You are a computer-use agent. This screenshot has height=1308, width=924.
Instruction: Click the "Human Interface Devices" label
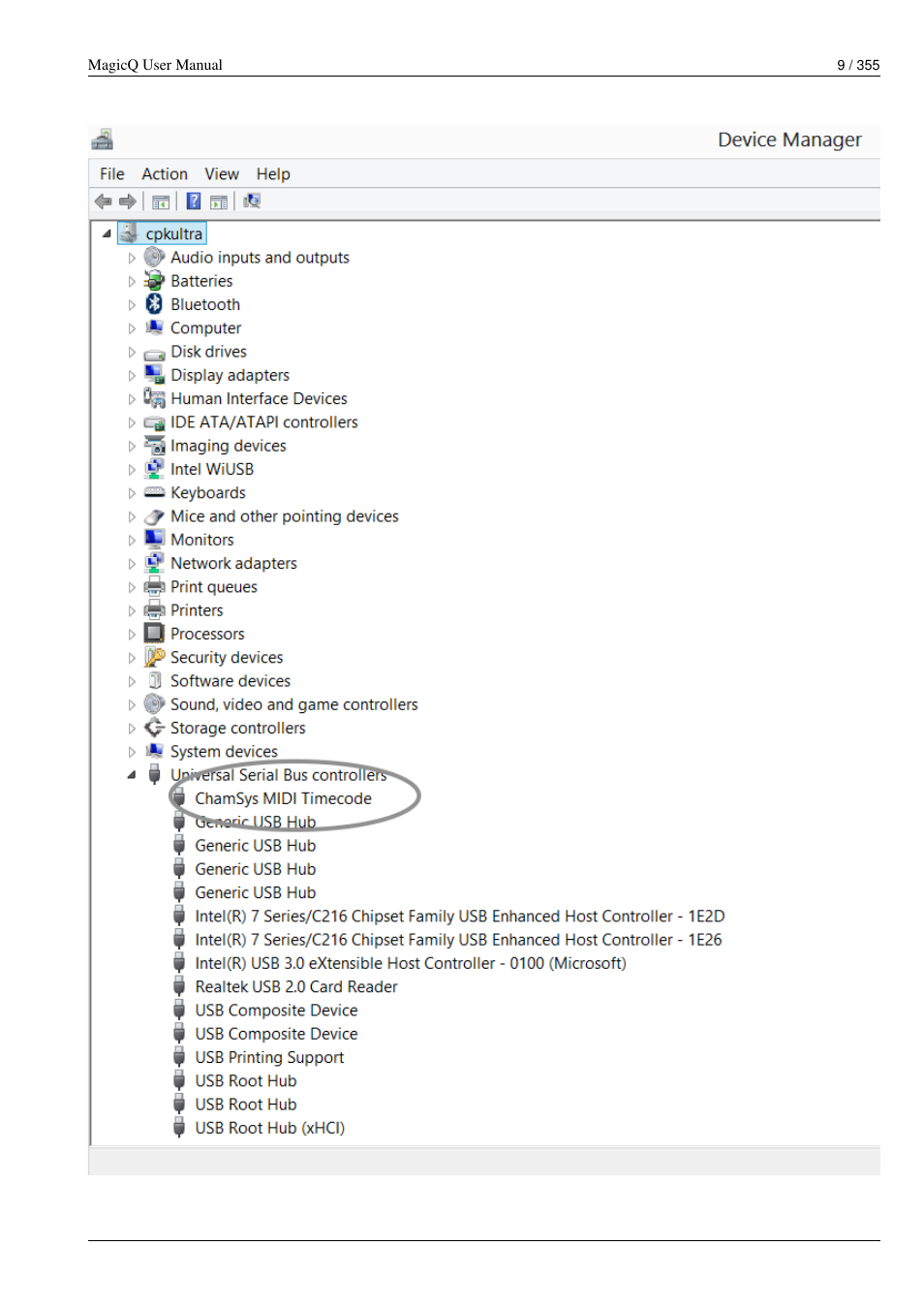(x=260, y=398)
